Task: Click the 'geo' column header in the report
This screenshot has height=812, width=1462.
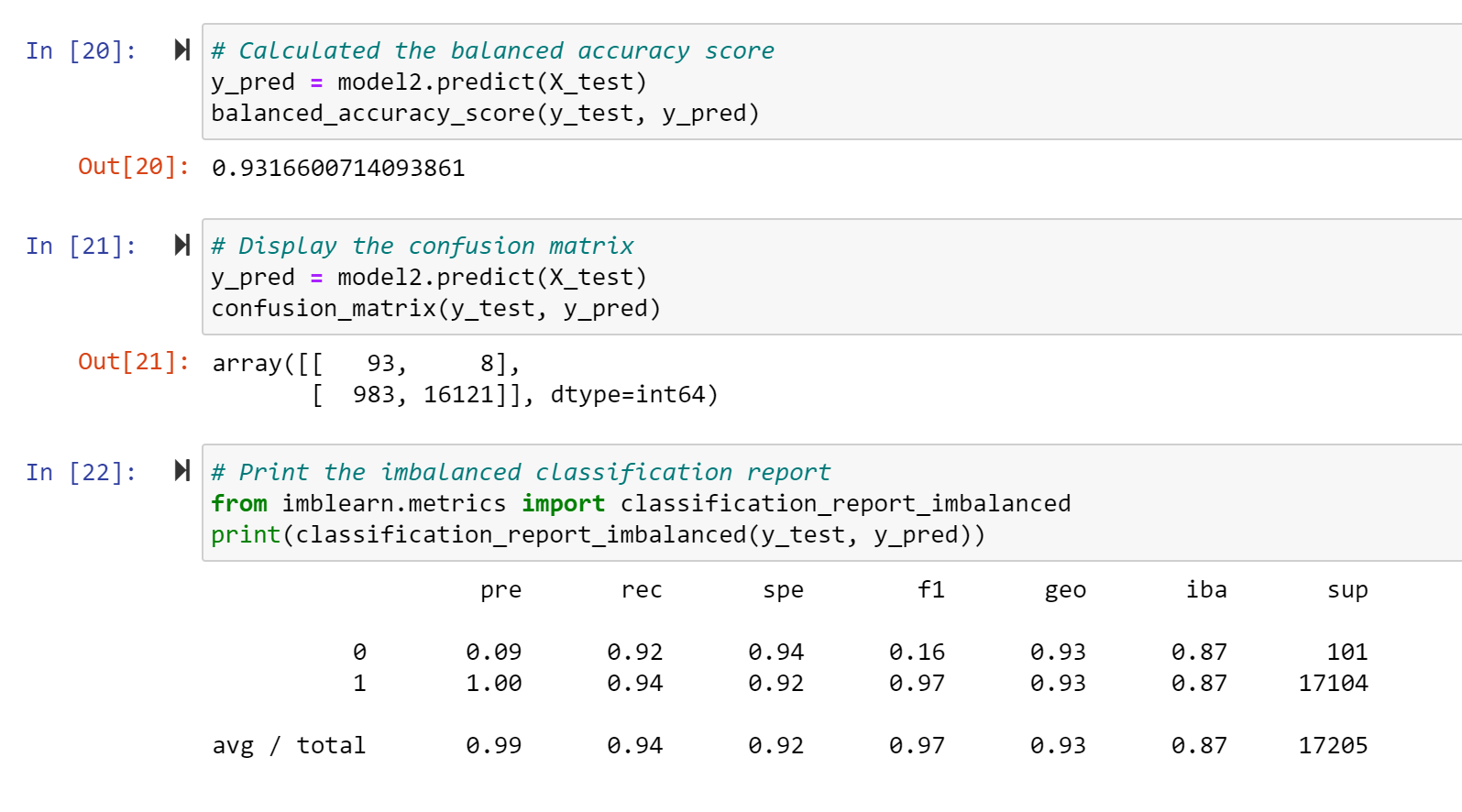Action: tap(1065, 590)
